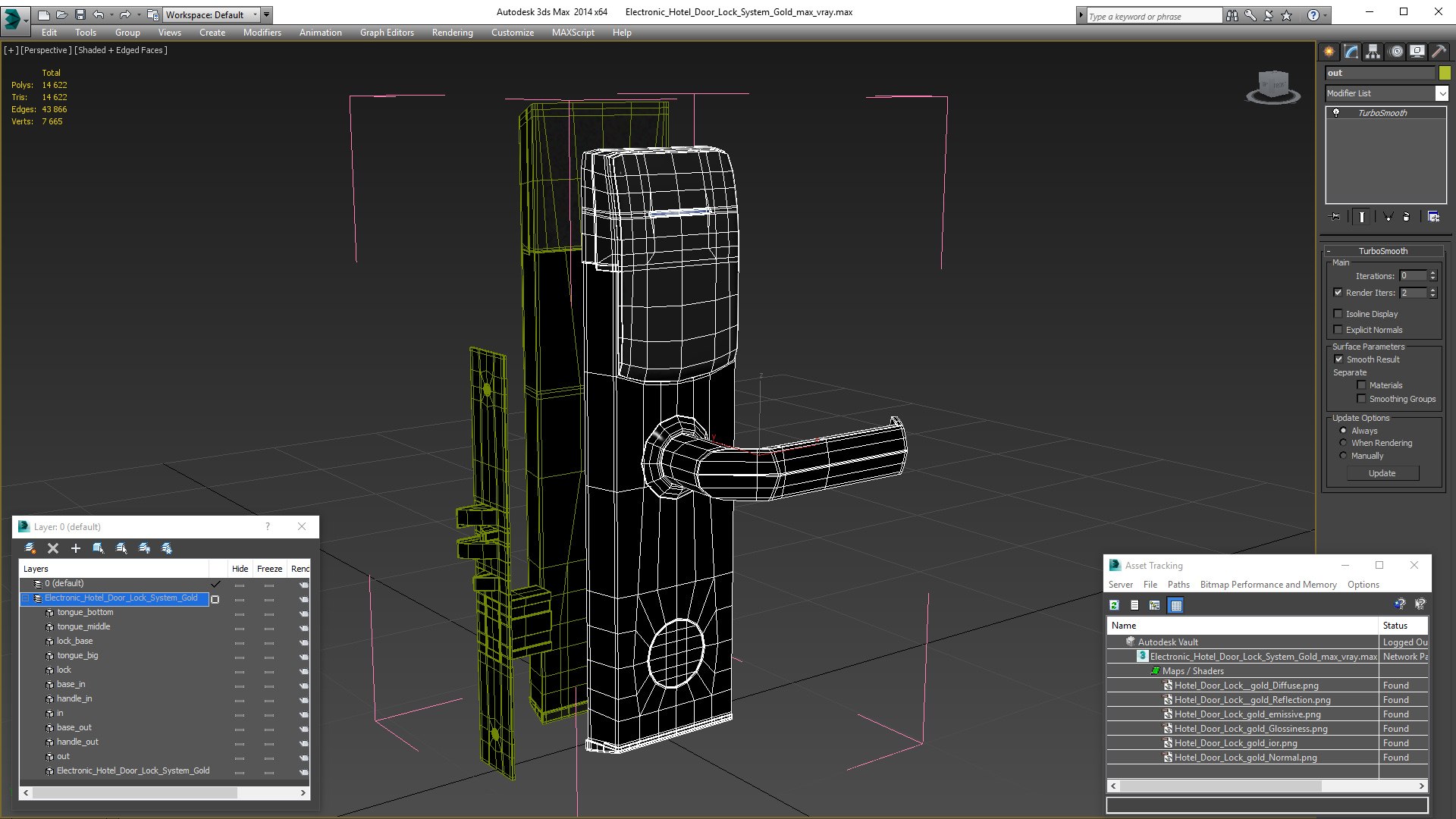This screenshot has width=1456, height=819.
Task: Click the Pin Stack icon
Action: point(1335,217)
